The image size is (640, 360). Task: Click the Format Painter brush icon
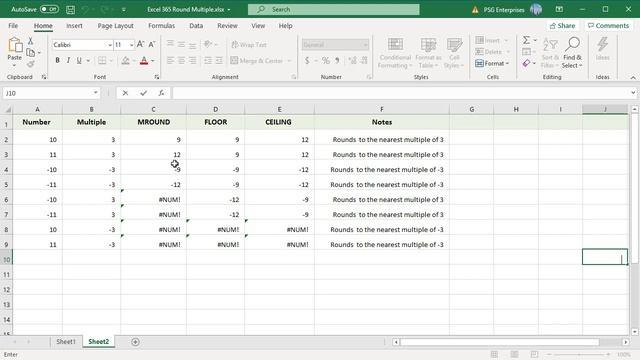[31, 64]
